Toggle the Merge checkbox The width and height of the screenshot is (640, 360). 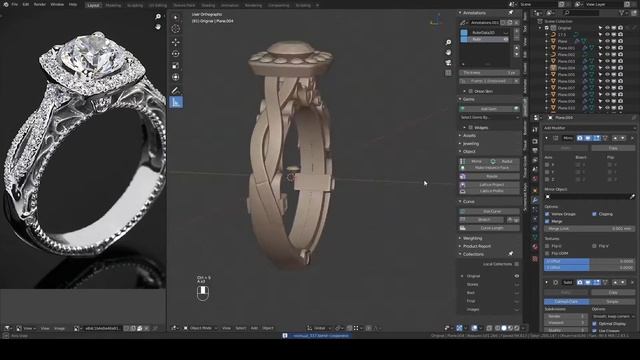(547, 221)
